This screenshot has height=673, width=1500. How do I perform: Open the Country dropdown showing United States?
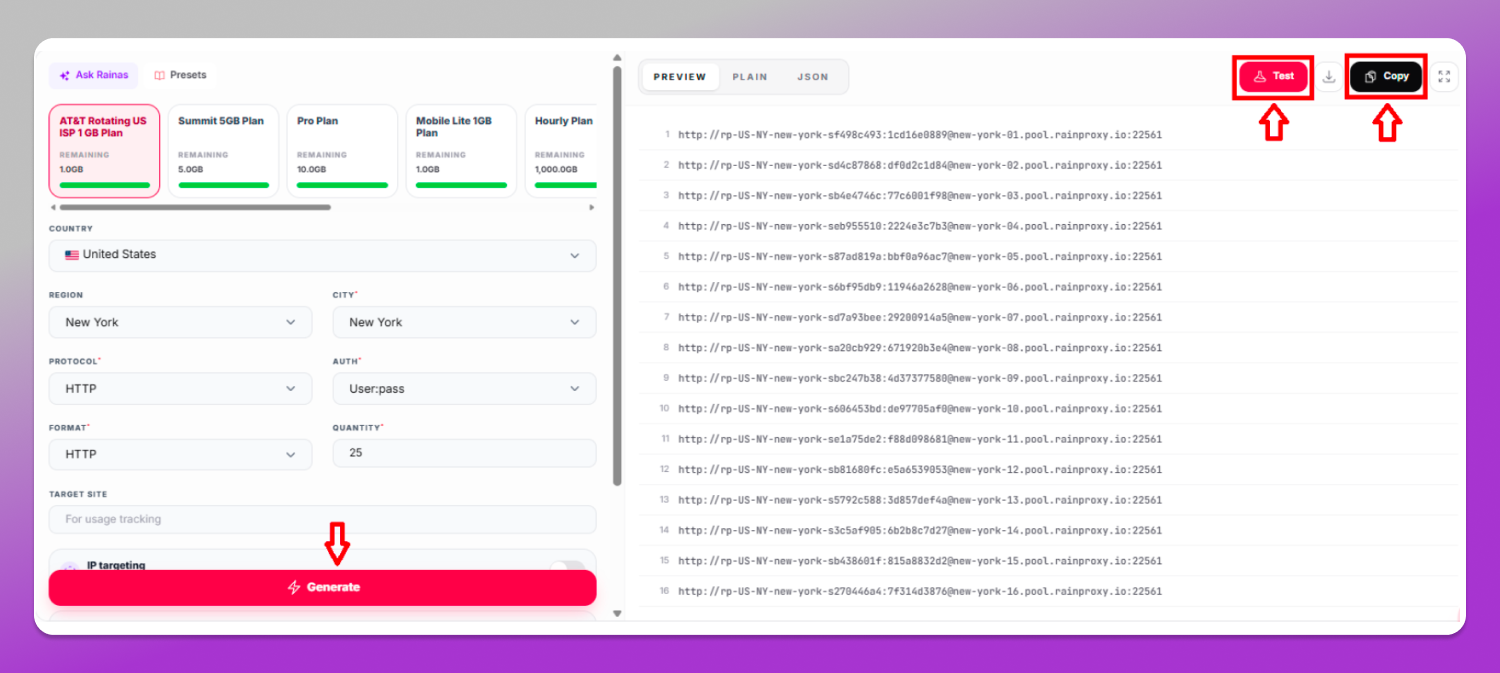point(322,255)
